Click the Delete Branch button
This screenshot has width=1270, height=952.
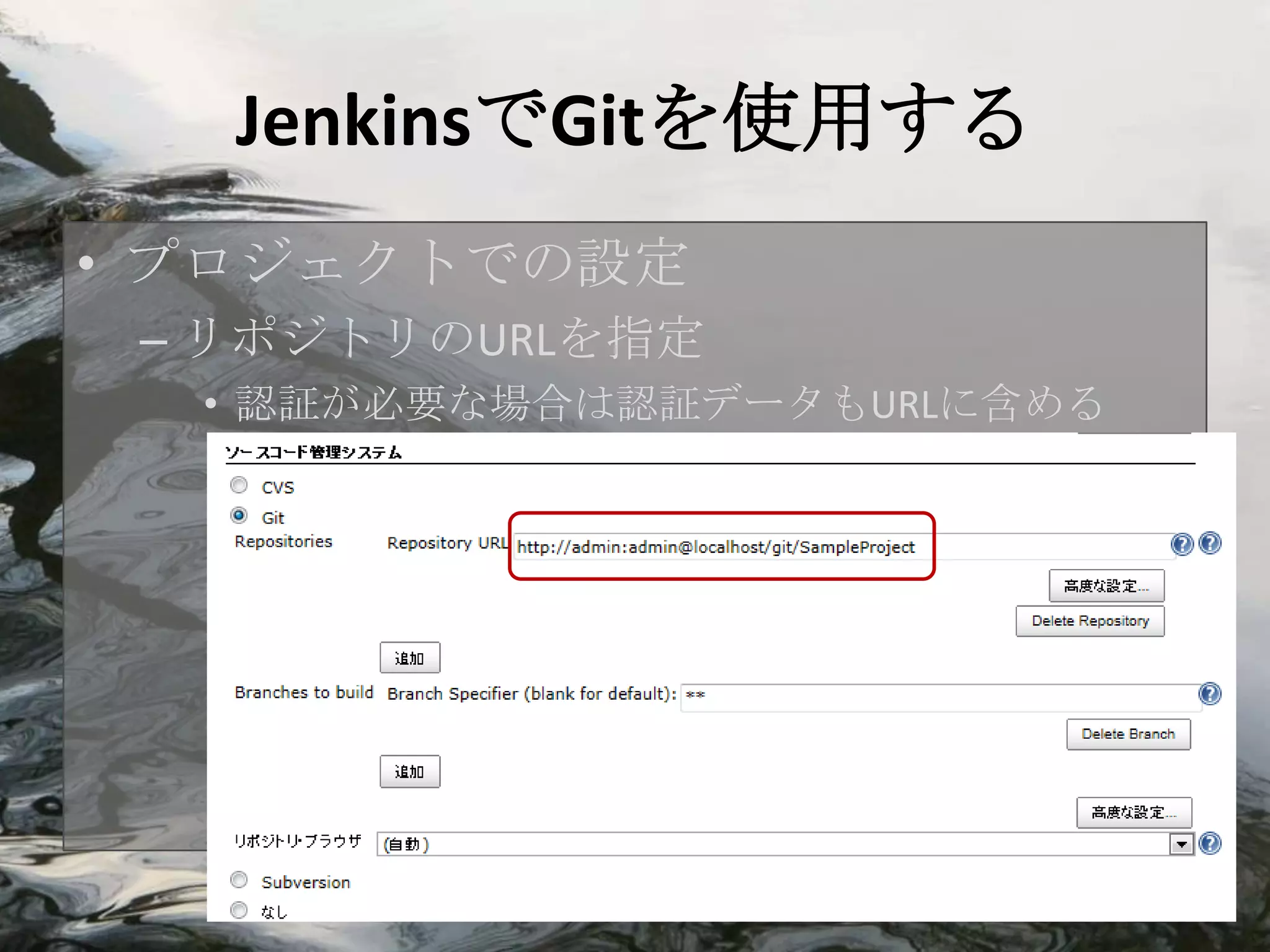[x=1129, y=734]
